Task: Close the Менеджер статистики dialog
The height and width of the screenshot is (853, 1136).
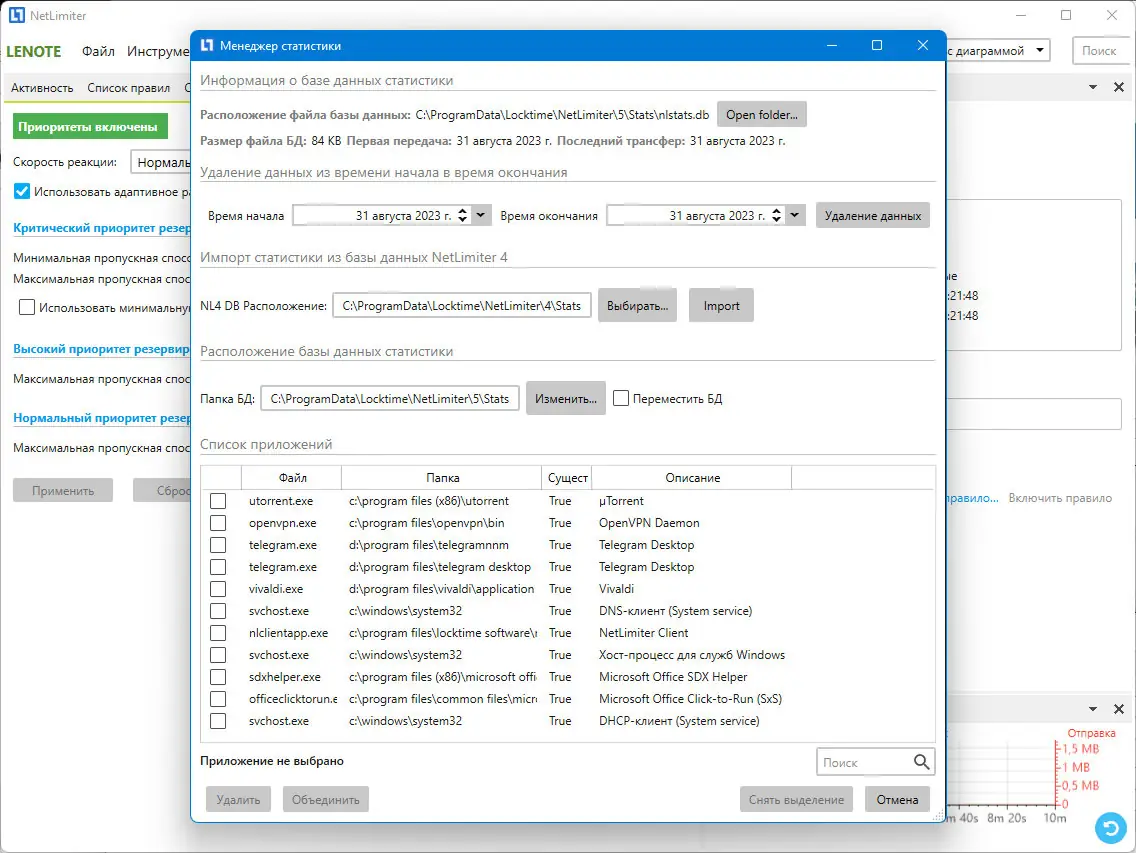Action: tap(922, 45)
